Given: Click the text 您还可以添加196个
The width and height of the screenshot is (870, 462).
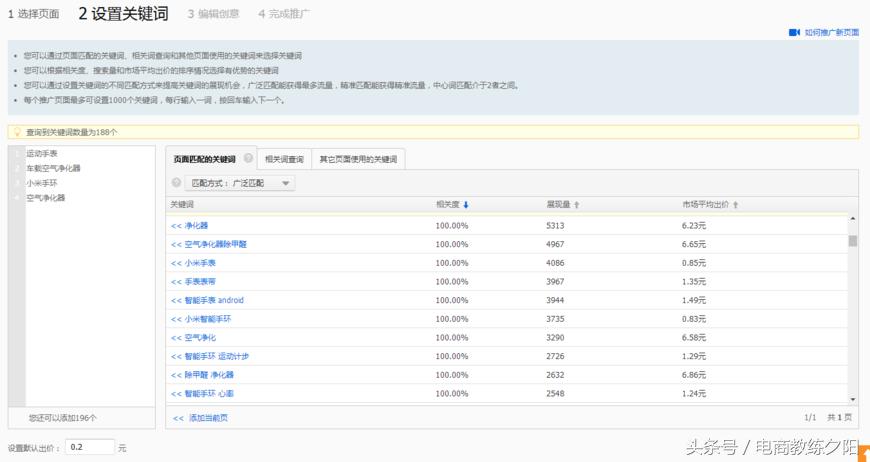Looking at the screenshot, I should point(63,418).
